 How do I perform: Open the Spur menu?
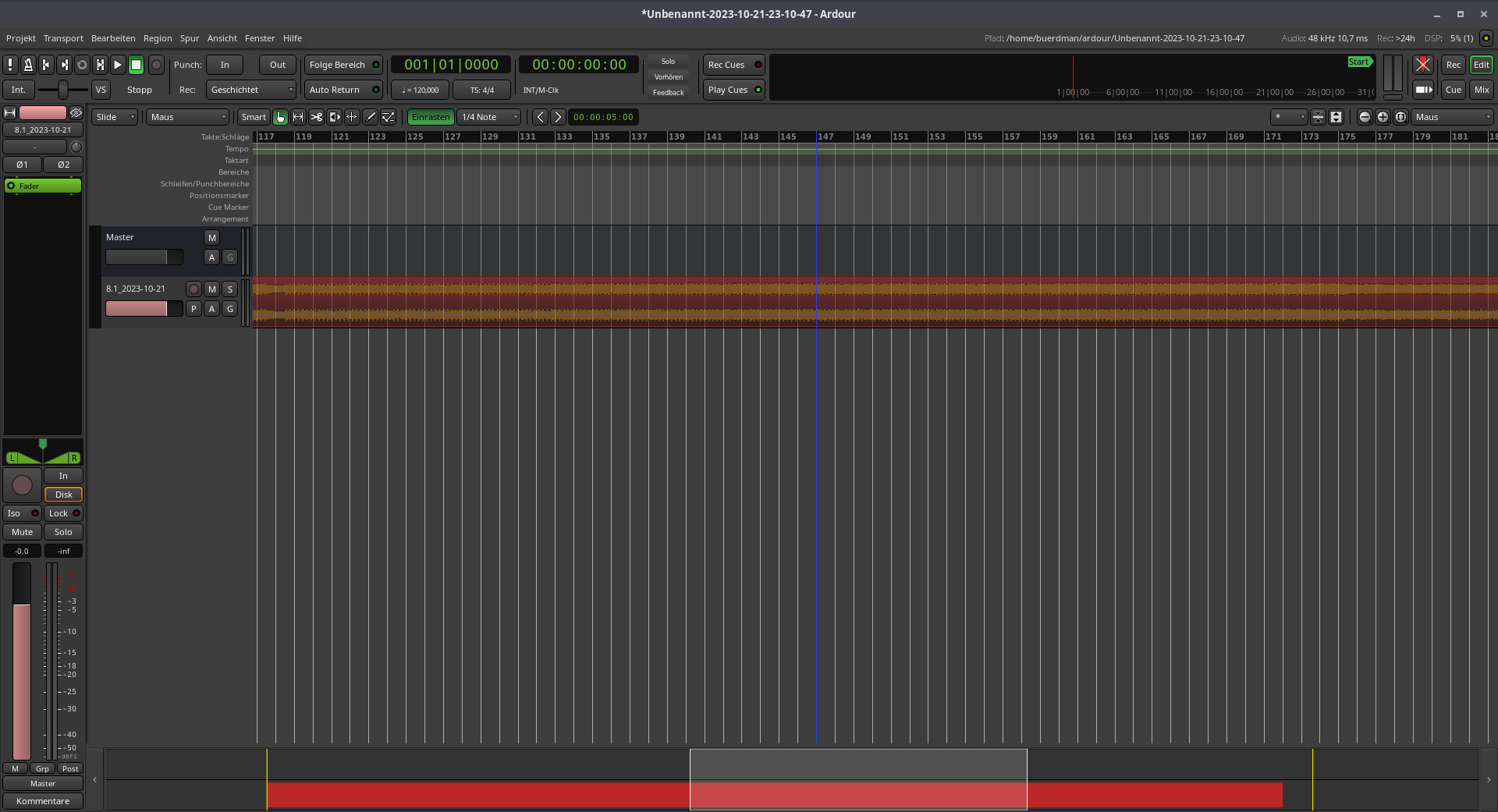coord(190,38)
